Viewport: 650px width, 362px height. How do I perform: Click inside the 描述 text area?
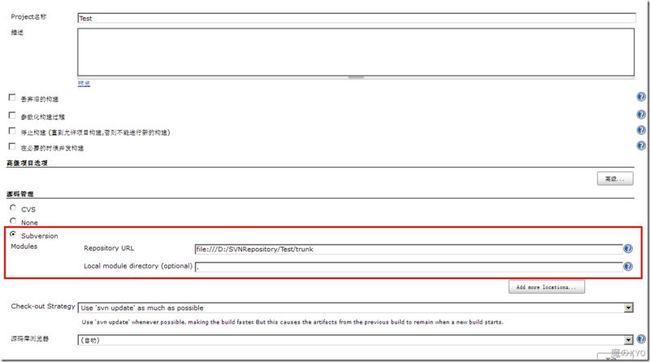(356, 52)
